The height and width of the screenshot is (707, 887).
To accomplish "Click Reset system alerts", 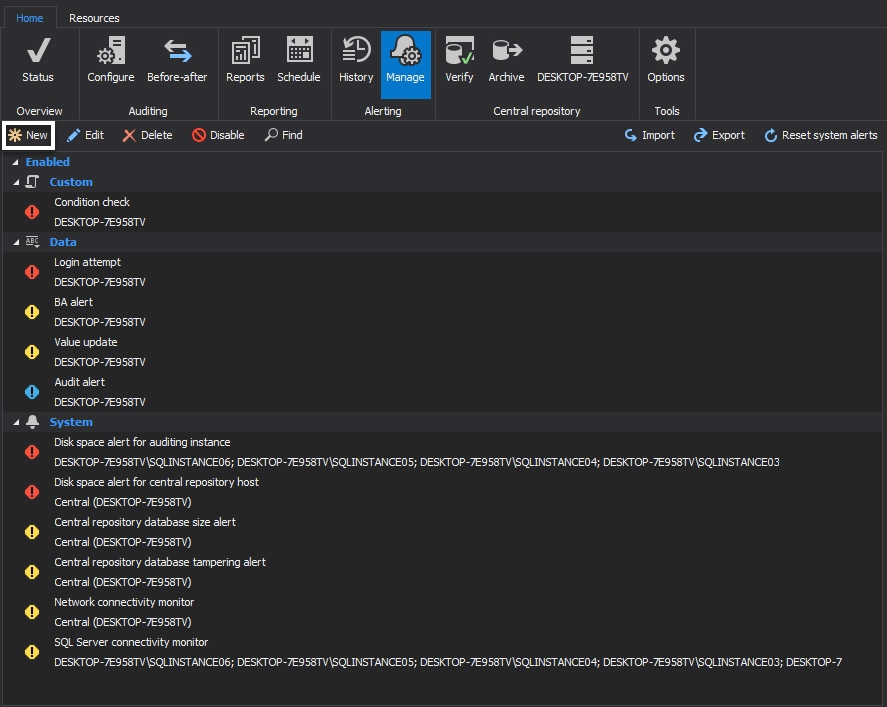I will [821, 135].
